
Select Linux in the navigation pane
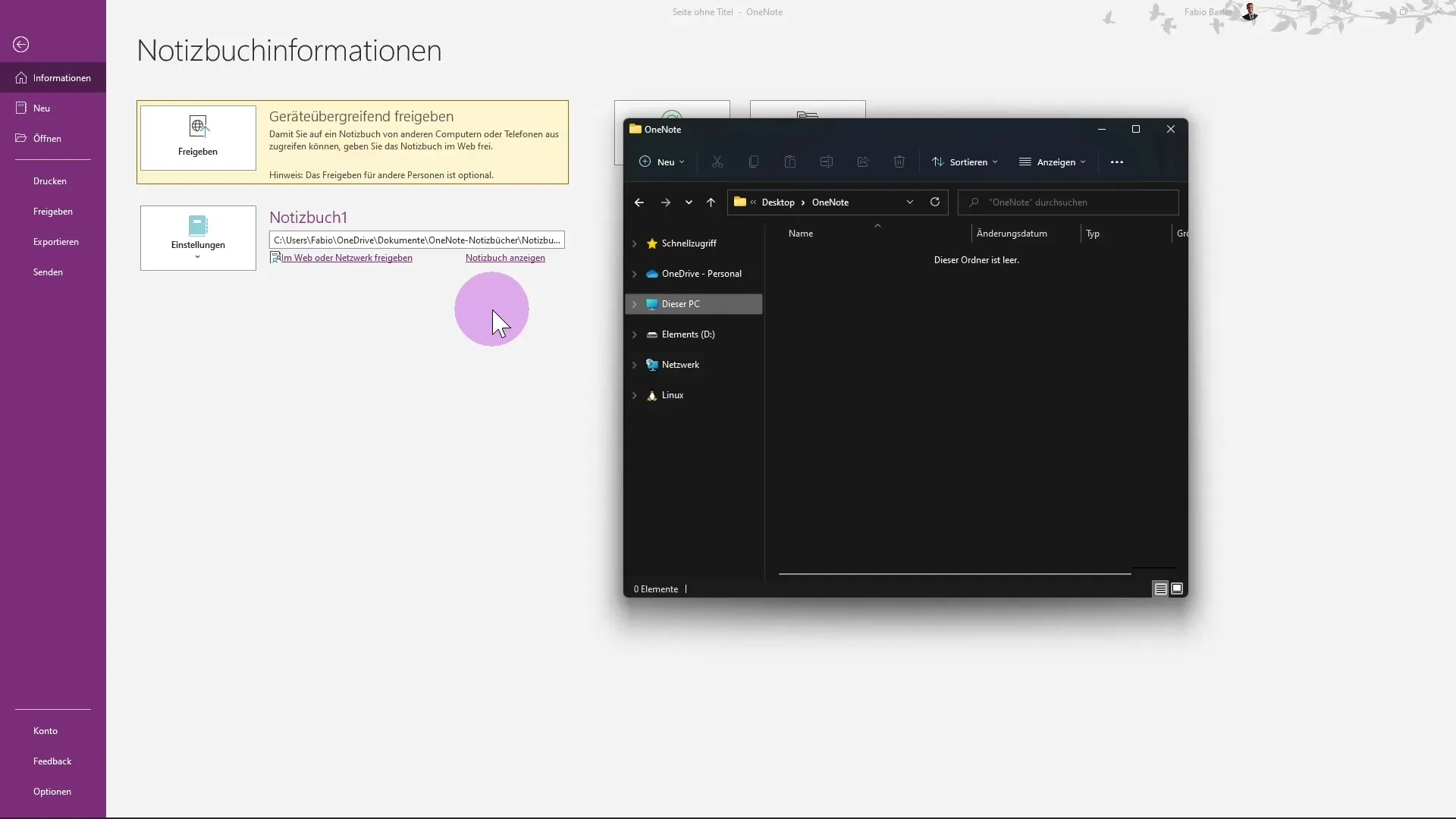[673, 395]
